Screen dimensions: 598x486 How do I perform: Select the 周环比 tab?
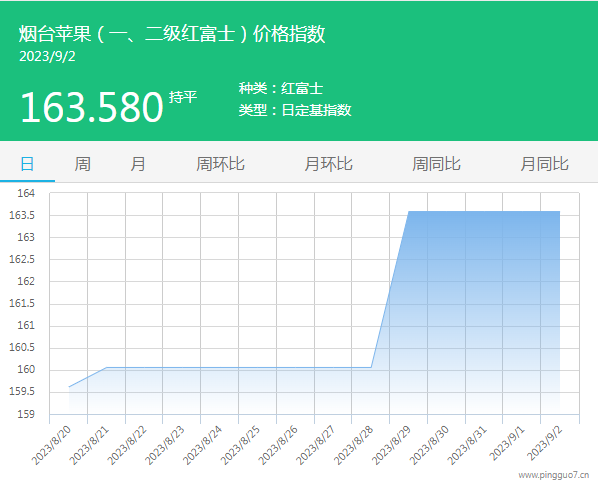(x=220, y=164)
